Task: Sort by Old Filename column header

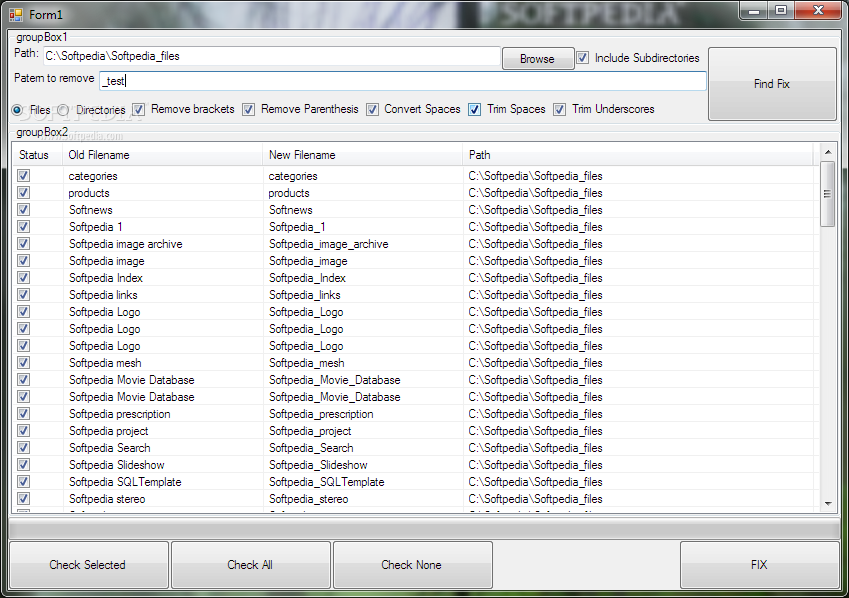Action: point(162,155)
